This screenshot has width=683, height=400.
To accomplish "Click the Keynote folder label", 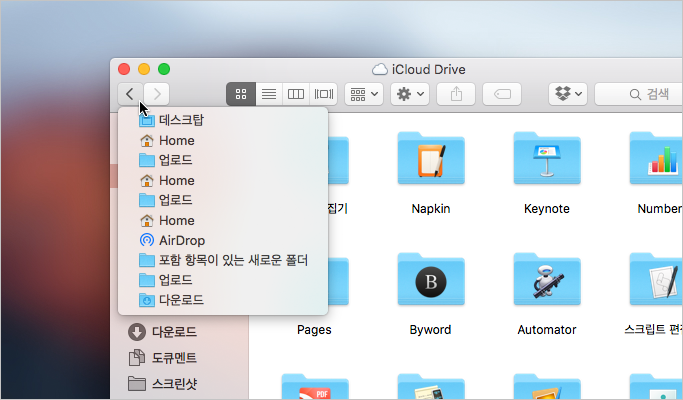I will point(547,209).
